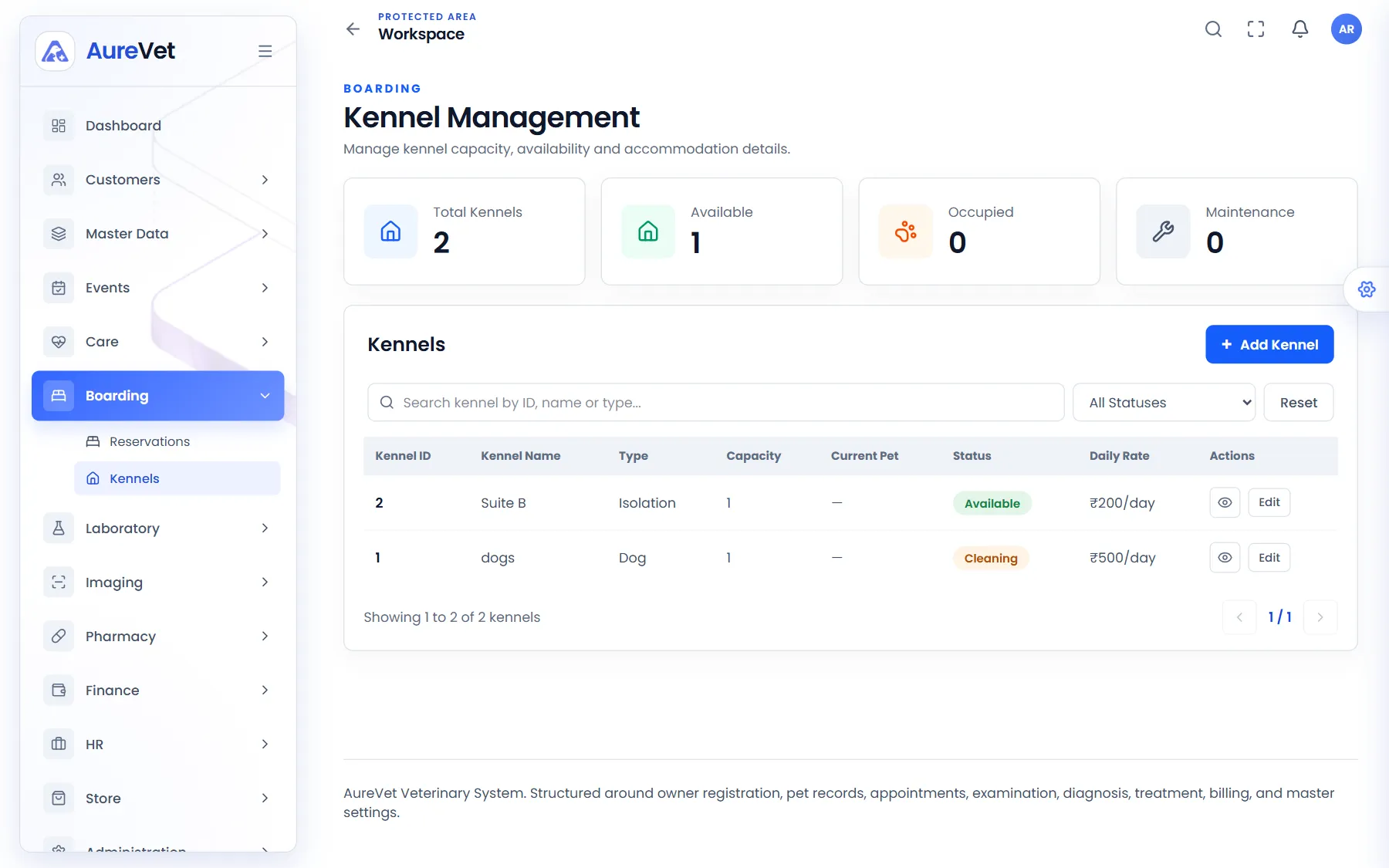
Task: Open Reservations submenu item
Action: 177,441
